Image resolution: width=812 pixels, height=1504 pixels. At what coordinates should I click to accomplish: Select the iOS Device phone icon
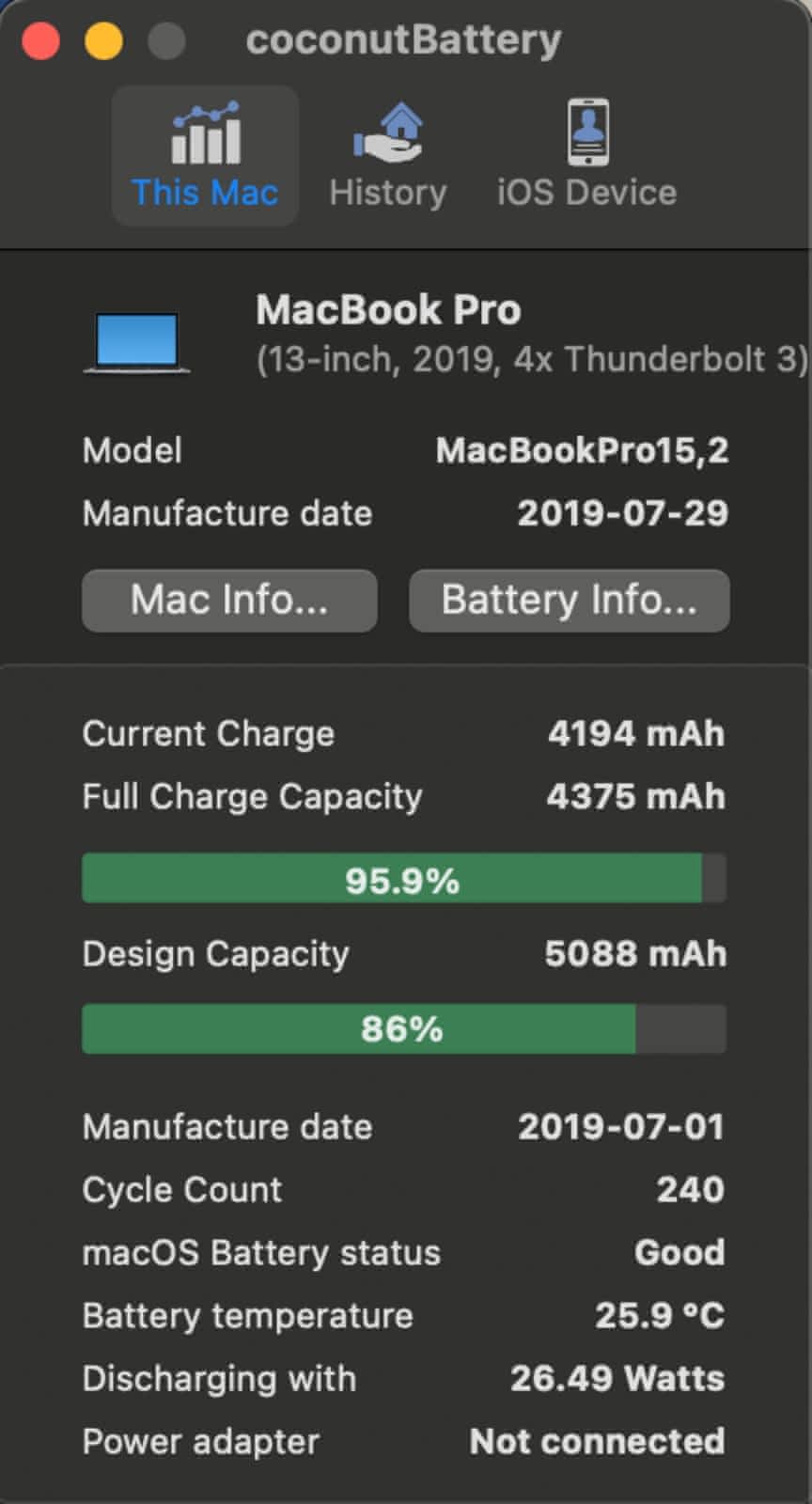point(587,133)
